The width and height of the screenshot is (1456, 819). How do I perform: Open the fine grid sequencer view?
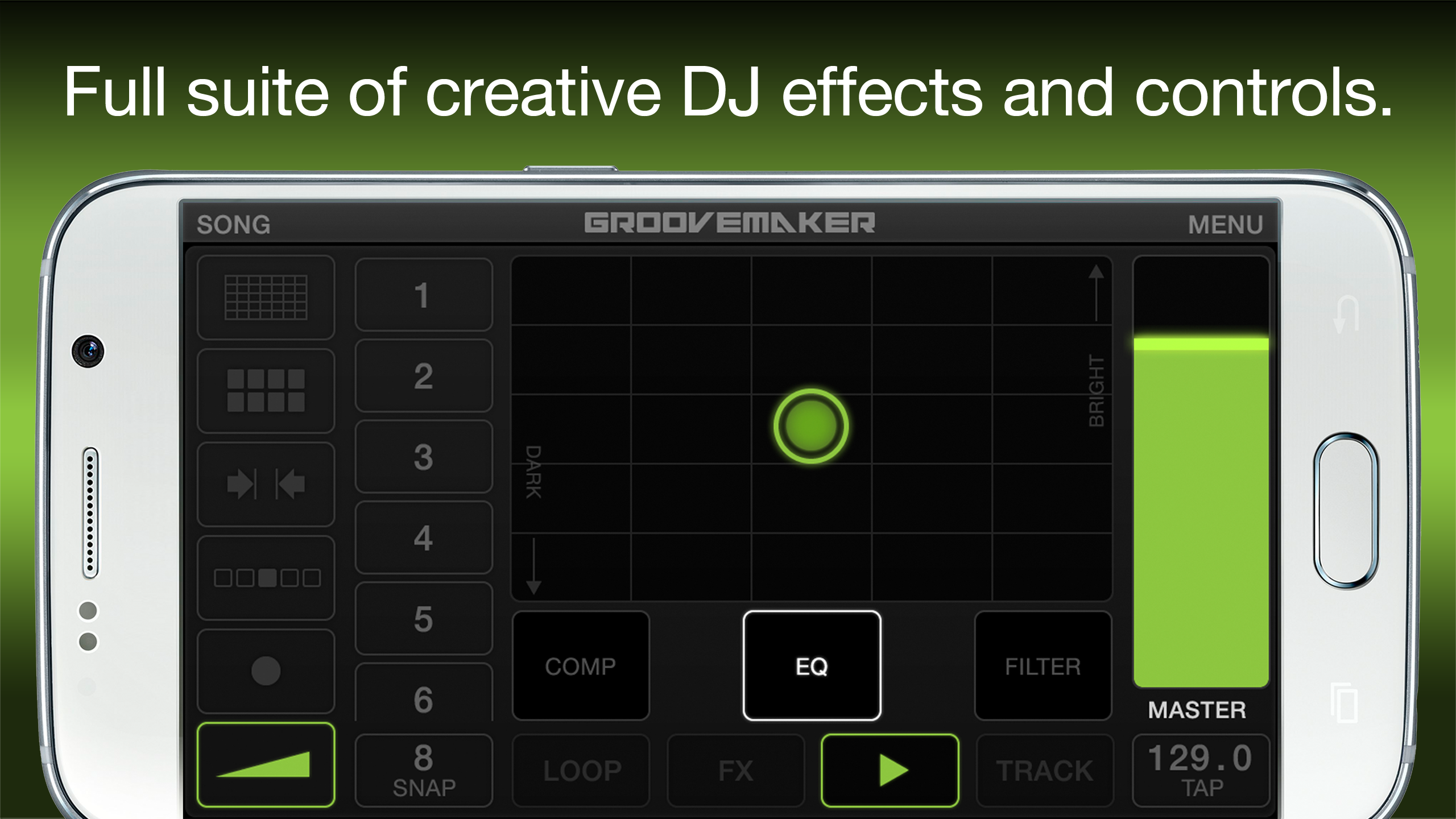266,297
